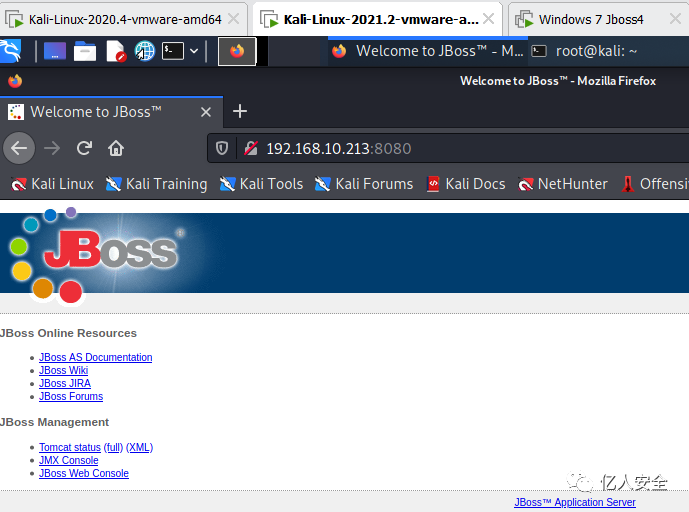
Task: Open the file manager from Kali panel
Action: pyautogui.click(x=85, y=51)
